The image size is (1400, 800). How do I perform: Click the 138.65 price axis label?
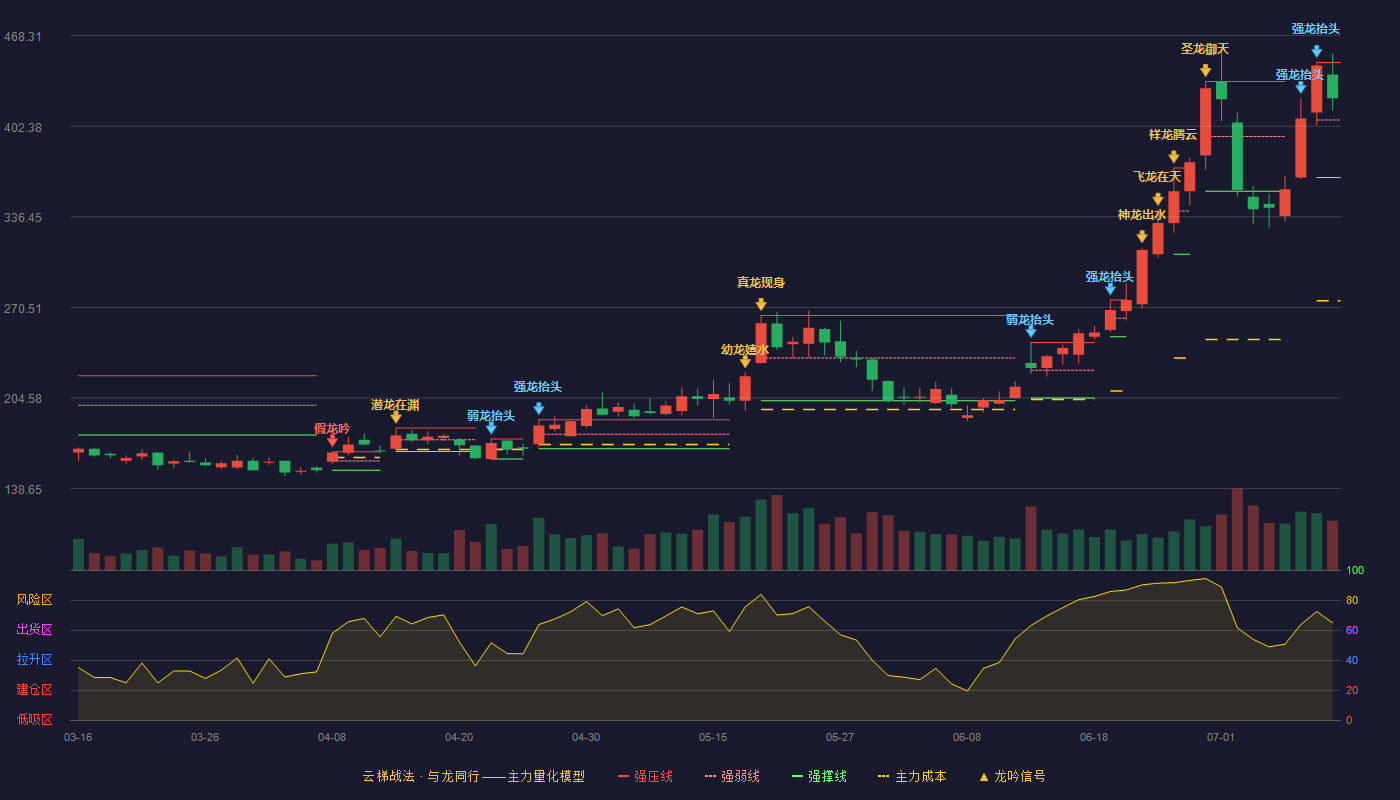tap(23, 490)
